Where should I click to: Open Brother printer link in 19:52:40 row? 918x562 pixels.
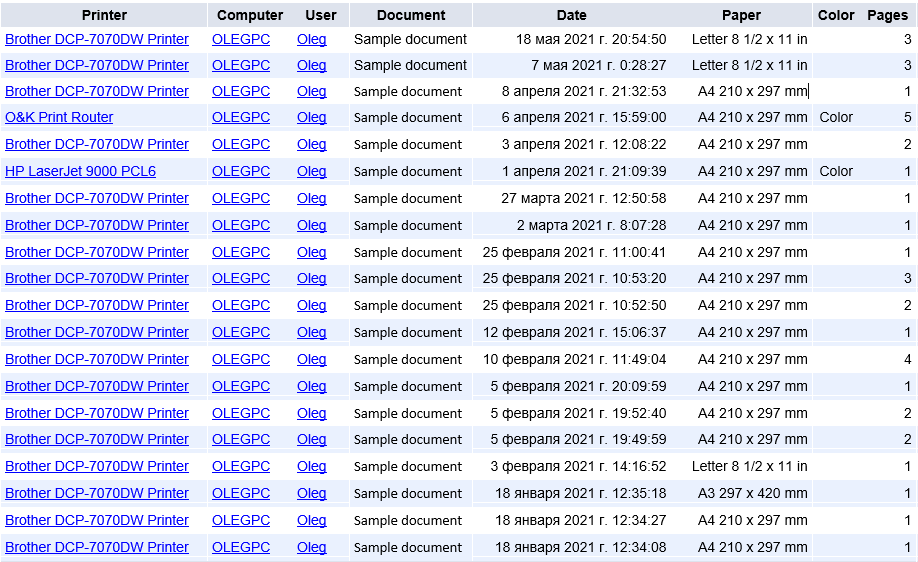click(97, 413)
